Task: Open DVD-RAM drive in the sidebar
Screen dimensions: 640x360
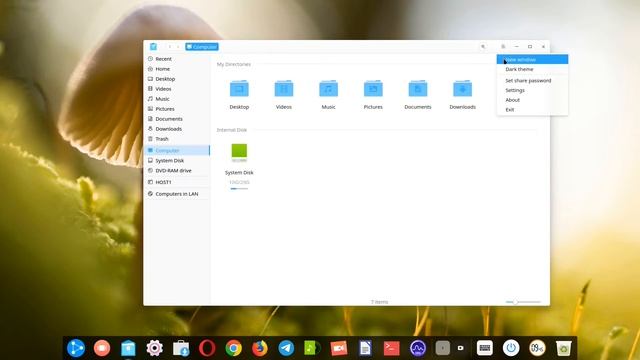Action: [177, 171]
